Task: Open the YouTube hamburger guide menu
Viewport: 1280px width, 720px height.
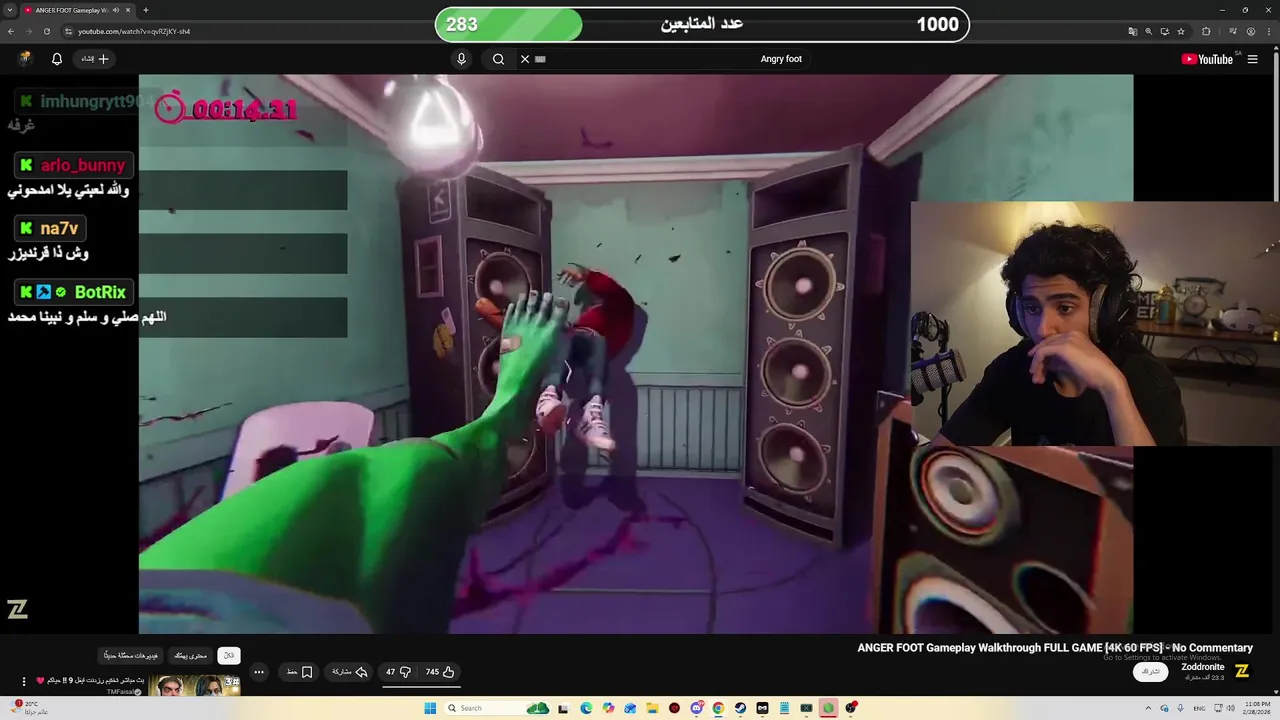Action: 1252,59
